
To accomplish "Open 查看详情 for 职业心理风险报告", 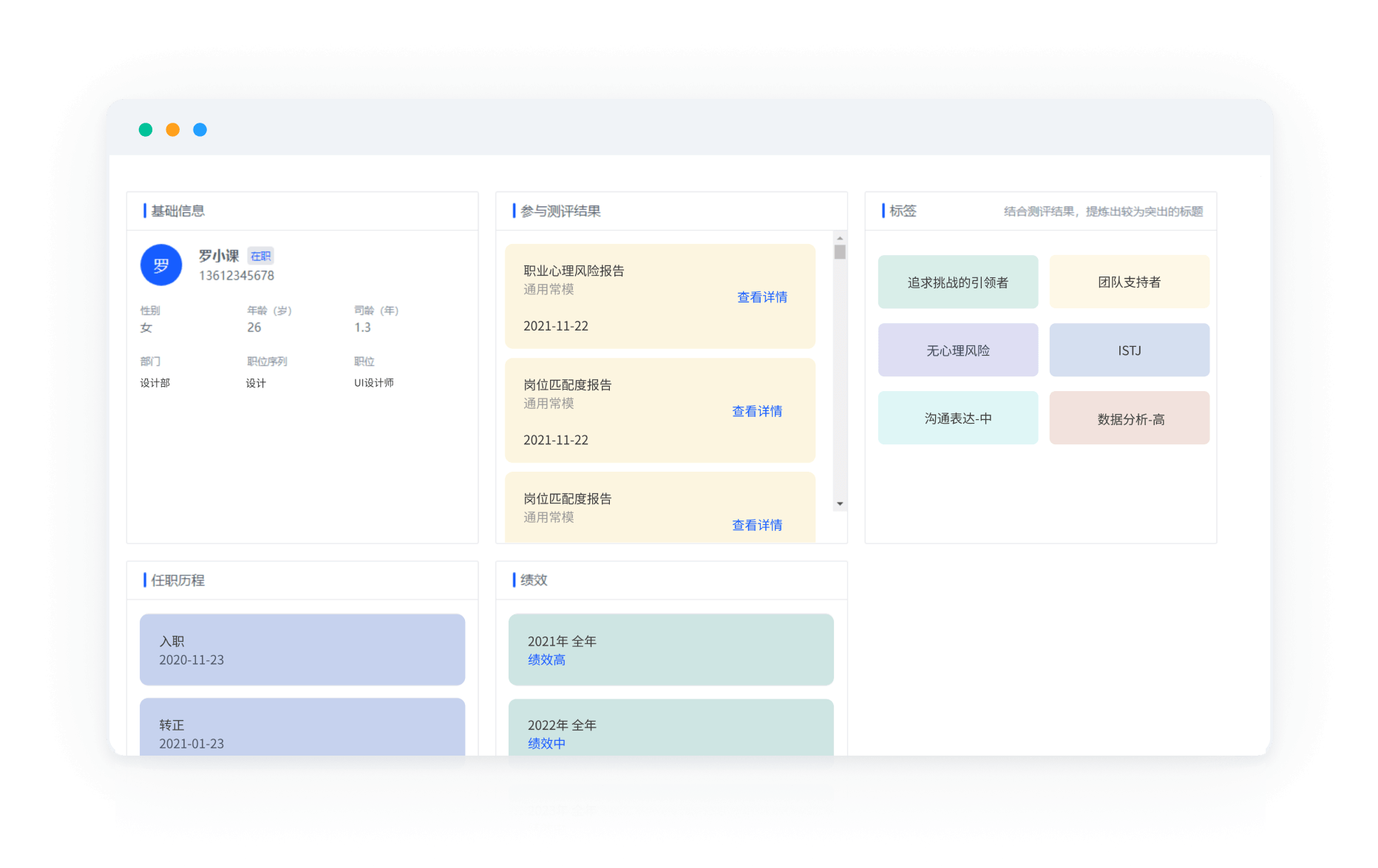I will (x=762, y=297).
